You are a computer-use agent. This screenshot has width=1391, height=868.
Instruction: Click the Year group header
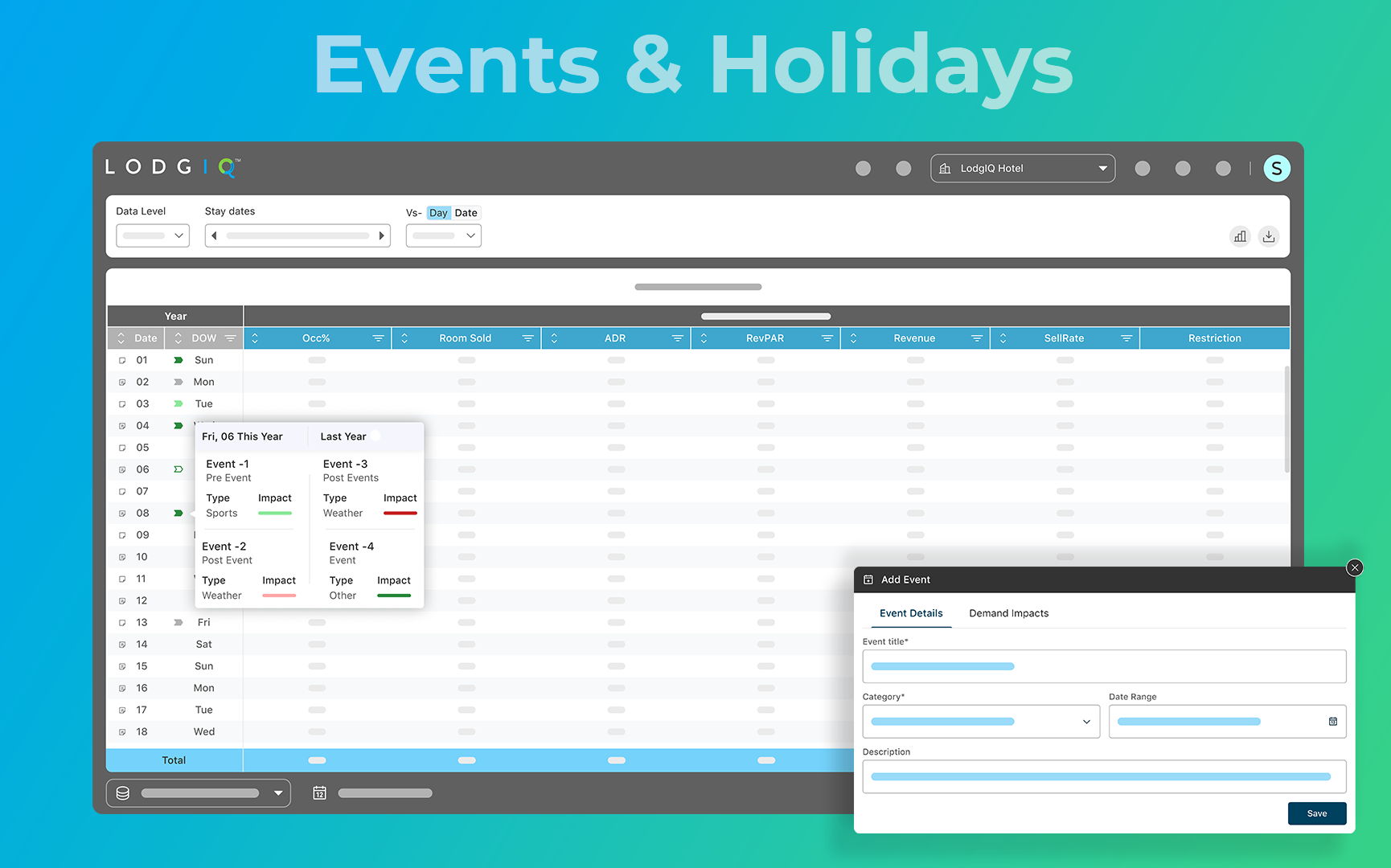click(175, 317)
